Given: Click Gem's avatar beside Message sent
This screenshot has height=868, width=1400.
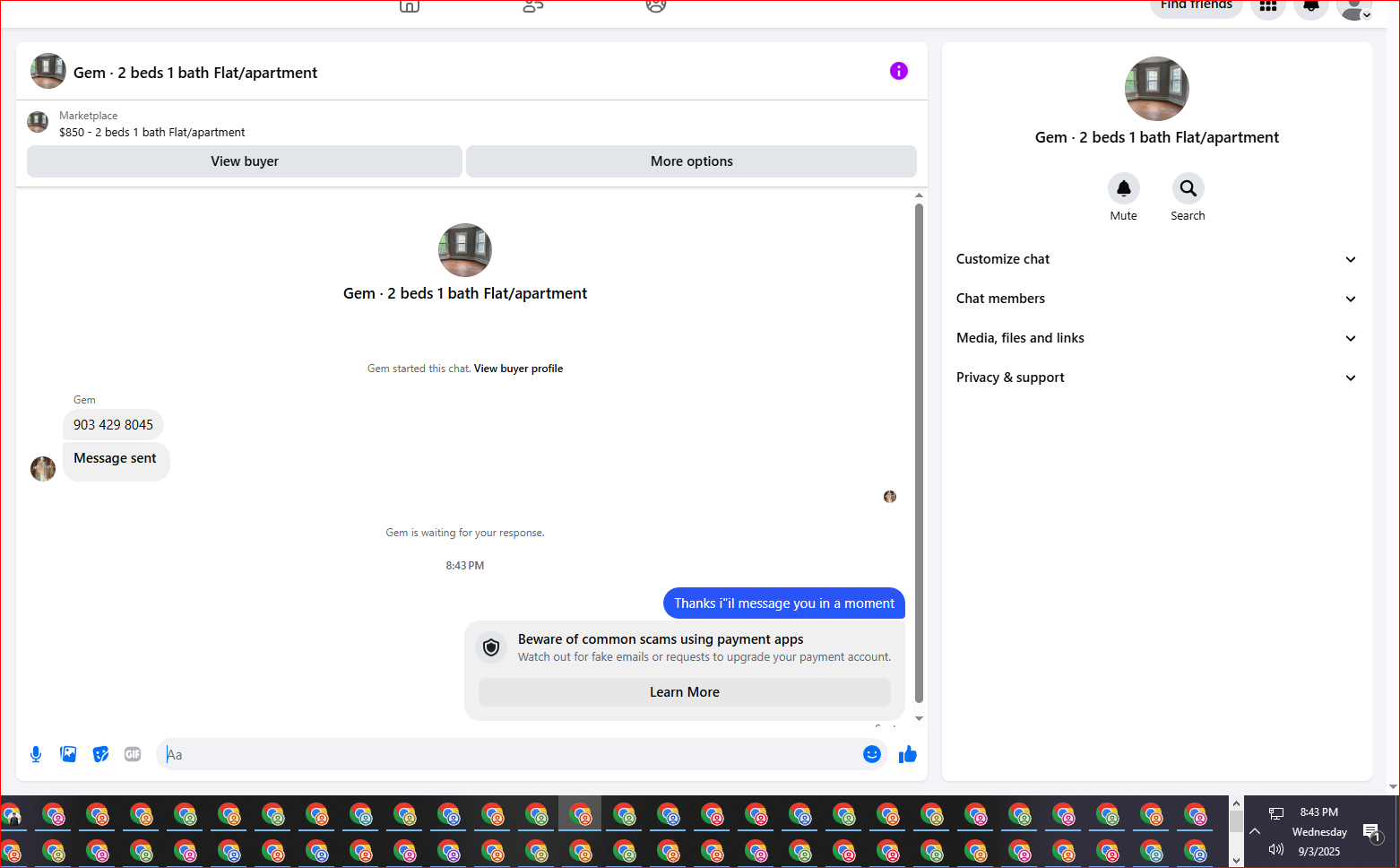Looking at the screenshot, I should coord(43,468).
